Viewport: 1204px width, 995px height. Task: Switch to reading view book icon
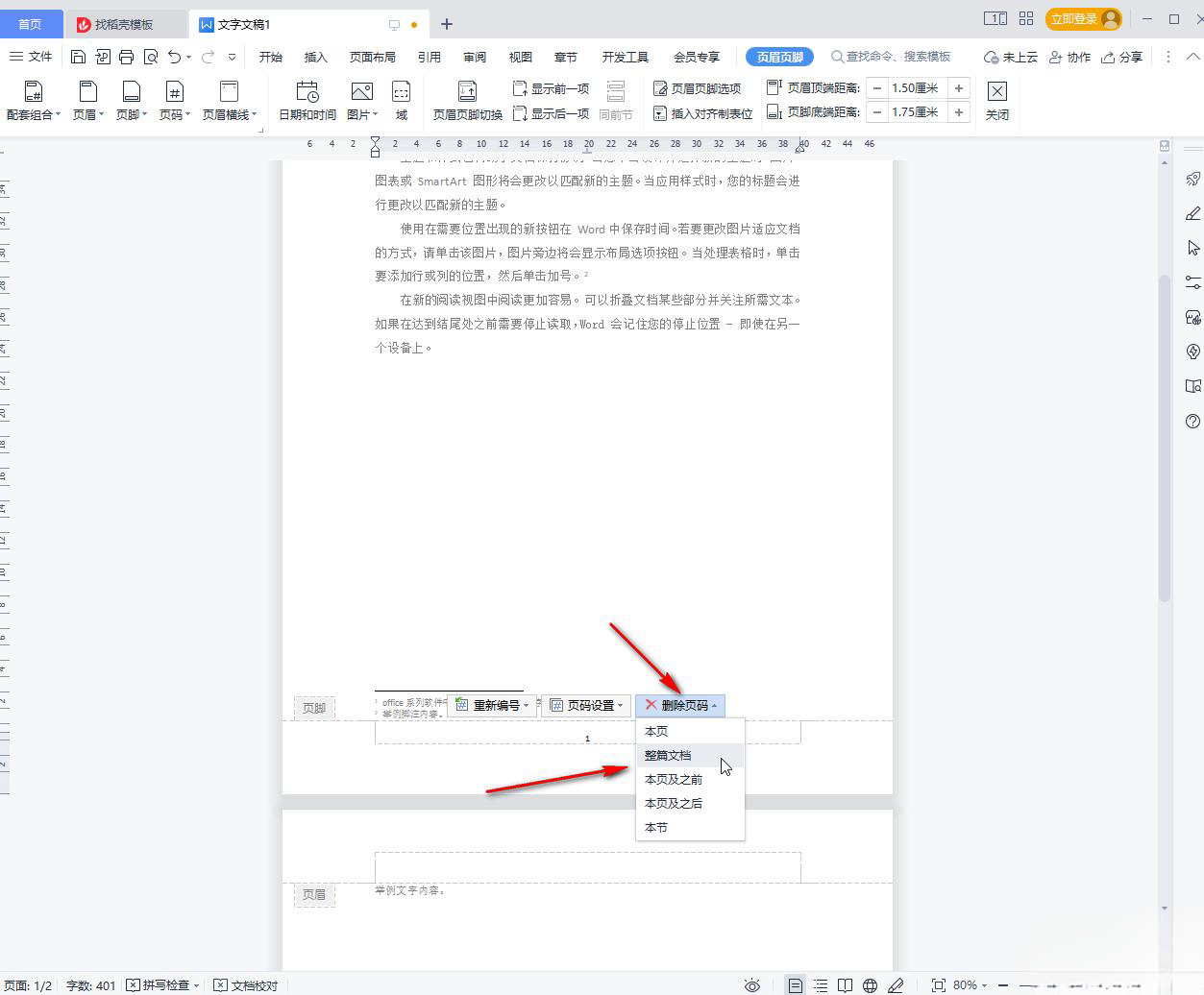point(845,985)
